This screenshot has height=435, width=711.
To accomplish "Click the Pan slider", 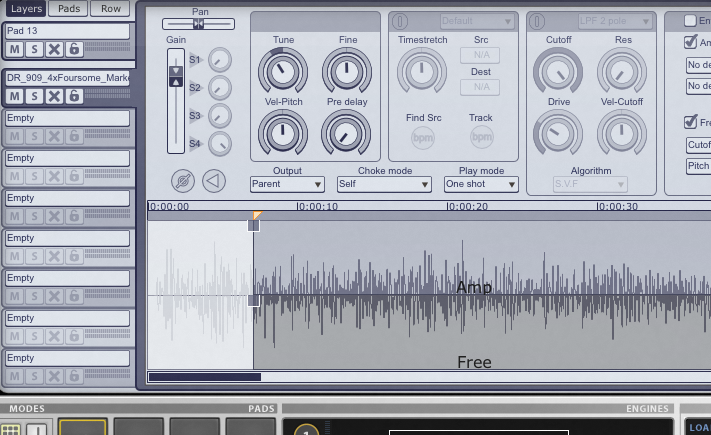I will pyautogui.click(x=198, y=23).
